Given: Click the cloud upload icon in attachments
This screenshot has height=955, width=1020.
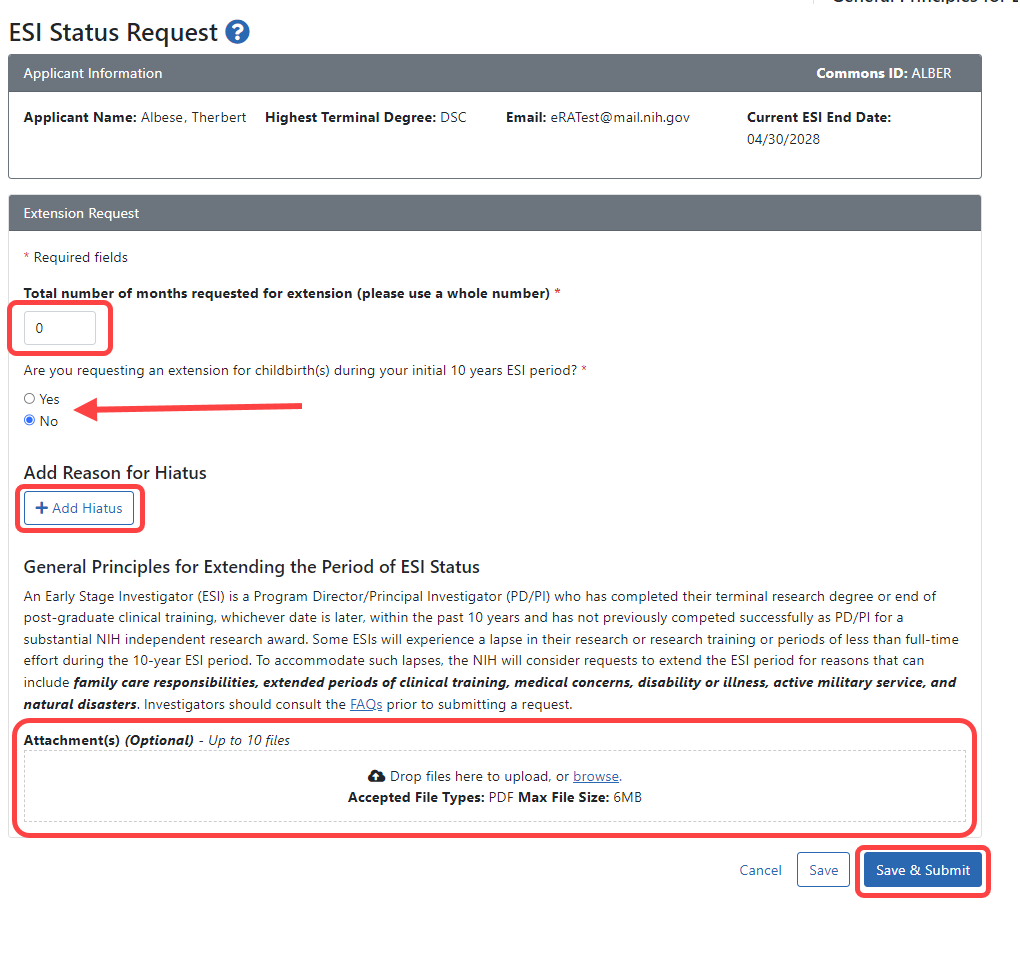Looking at the screenshot, I should [377, 775].
